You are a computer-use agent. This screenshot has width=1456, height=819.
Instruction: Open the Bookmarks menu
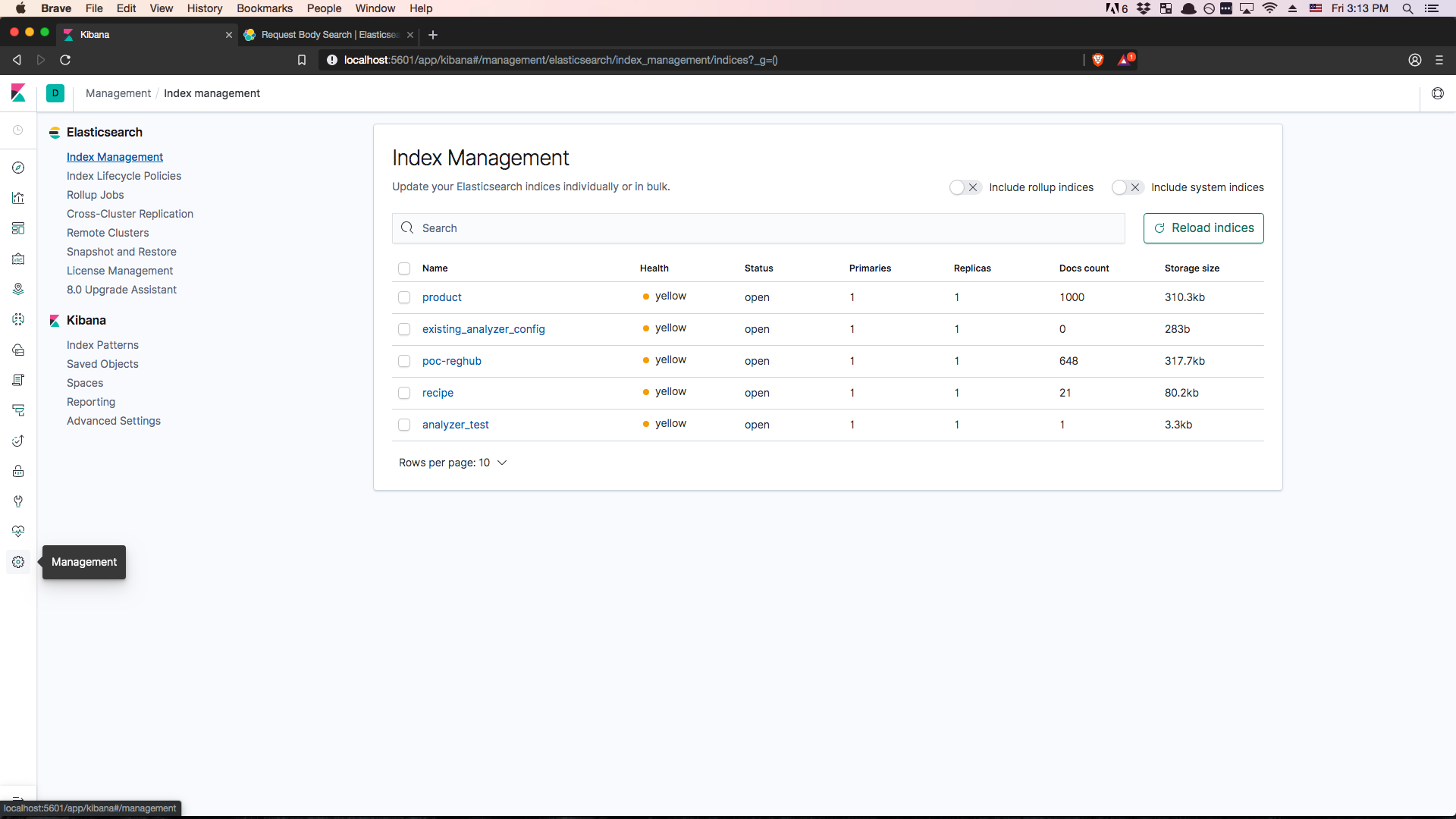[264, 8]
